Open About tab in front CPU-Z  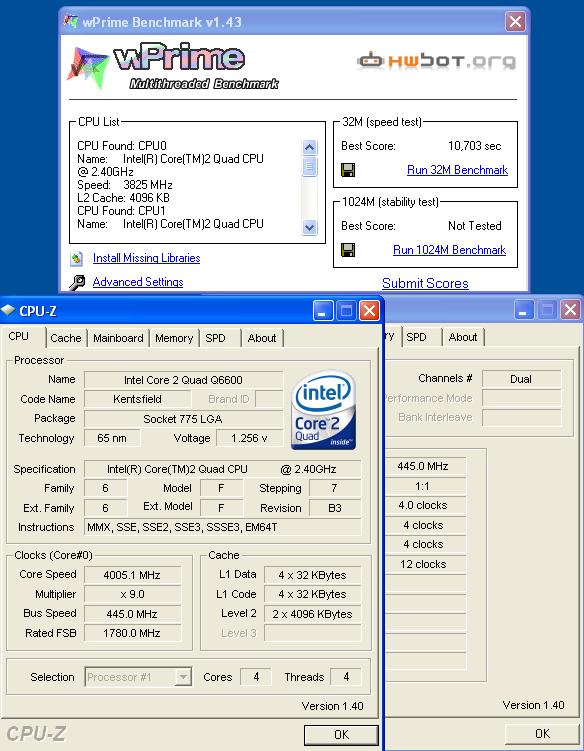click(262, 338)
